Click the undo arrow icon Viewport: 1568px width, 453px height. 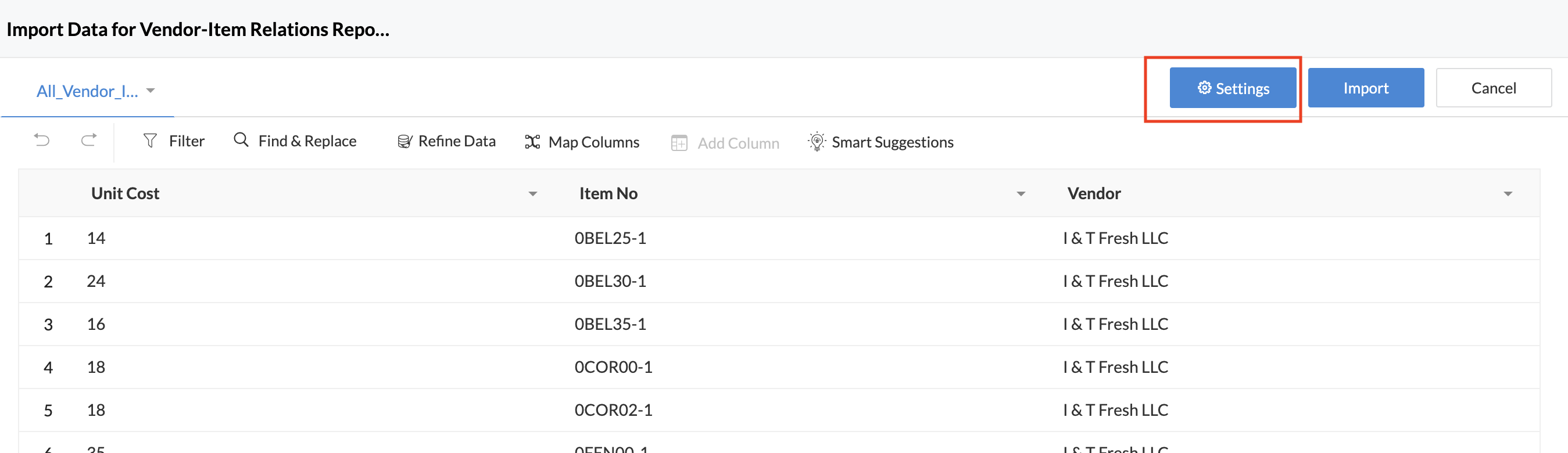[x=41, y=141]
